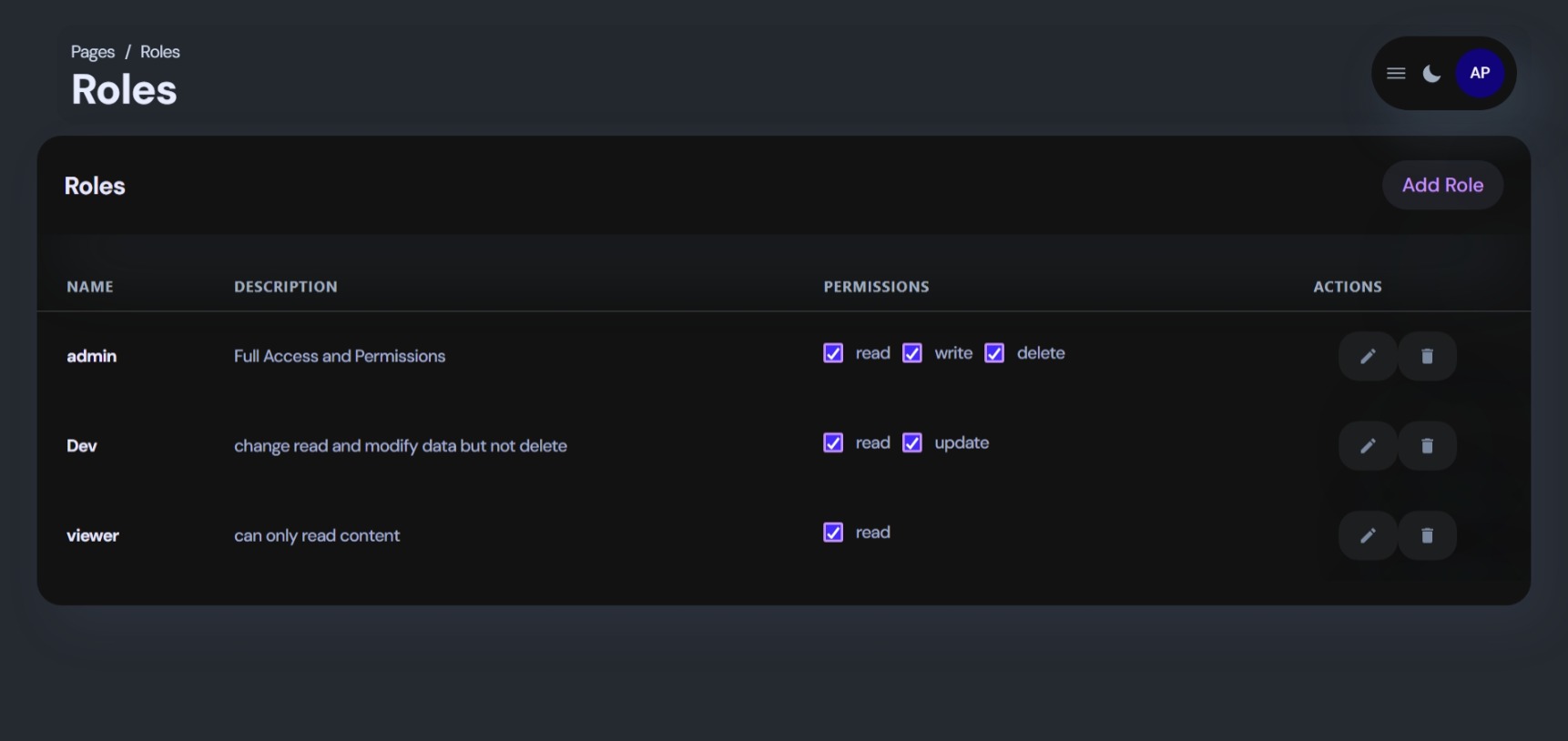Edit the Dev role
This screenshot has height=741, width=1568.
pyautogui.click(x=1368, y=446)
